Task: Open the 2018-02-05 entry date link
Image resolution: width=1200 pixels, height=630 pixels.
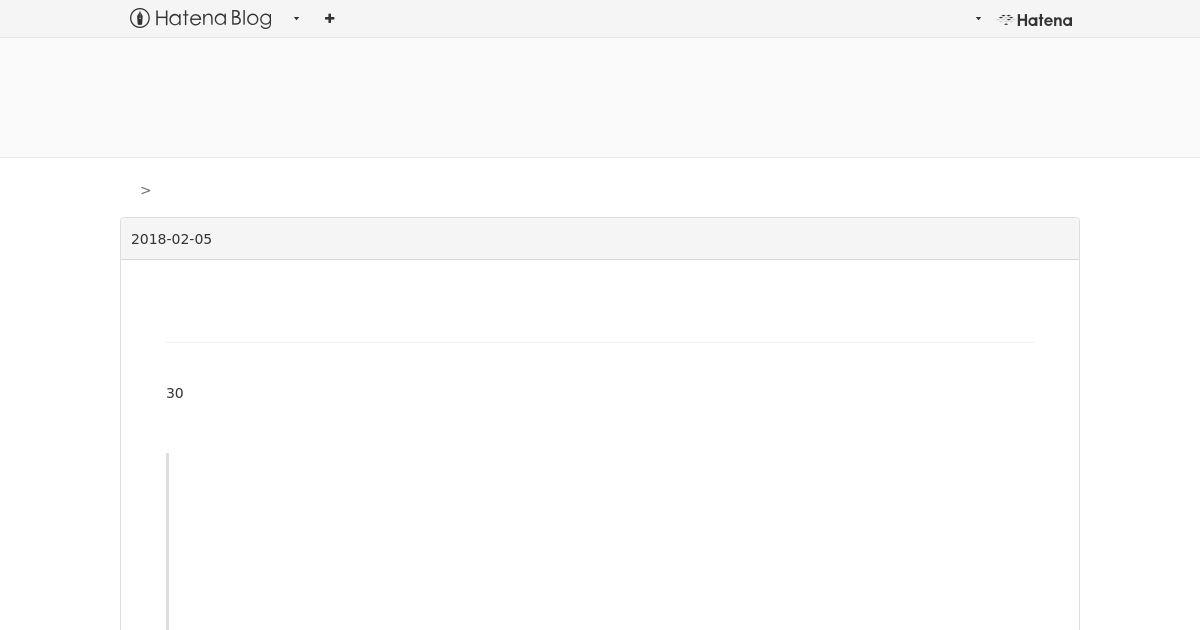Action: (x=171, y=239)
